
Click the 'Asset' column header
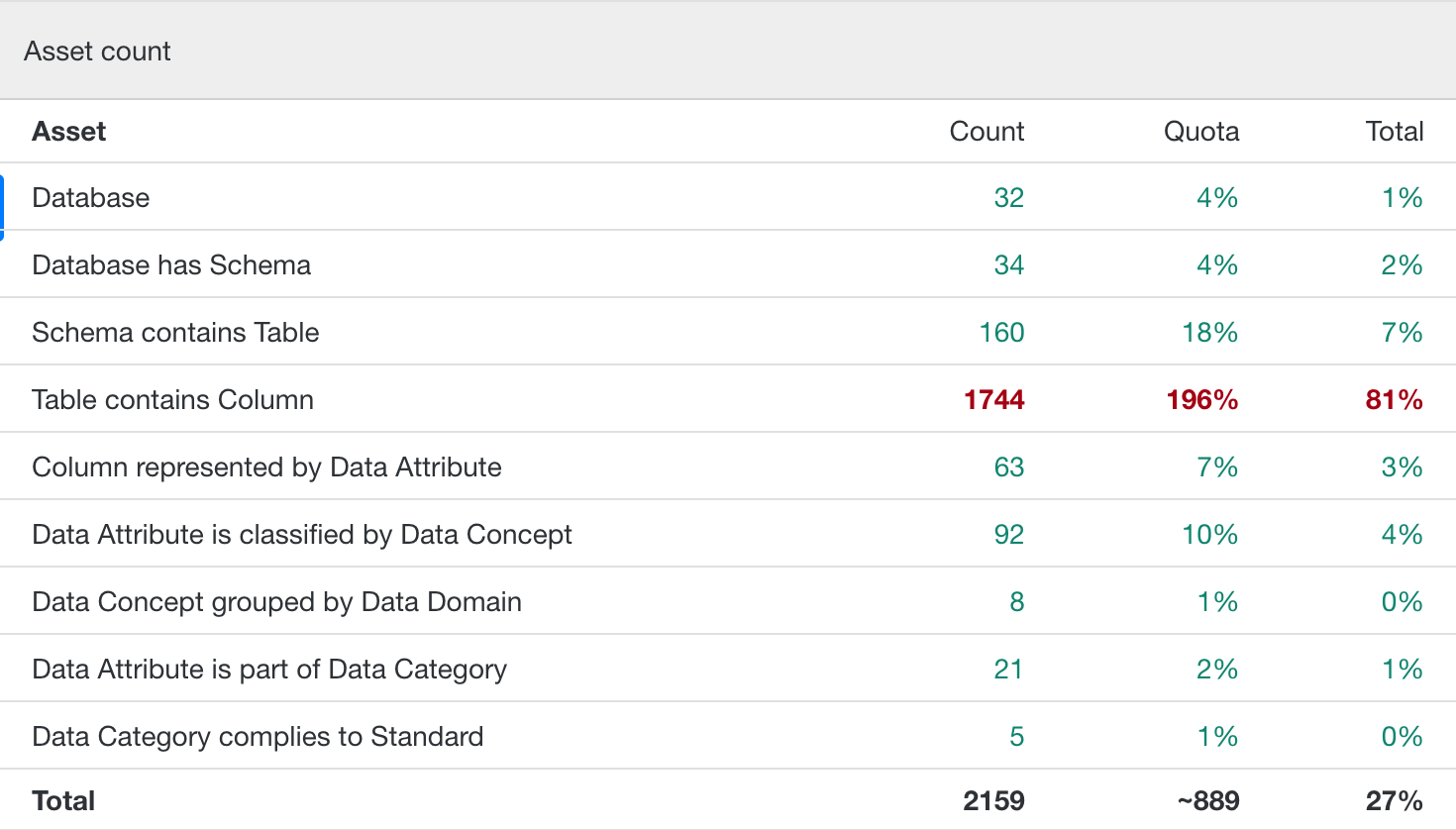(x=69, y=132)
